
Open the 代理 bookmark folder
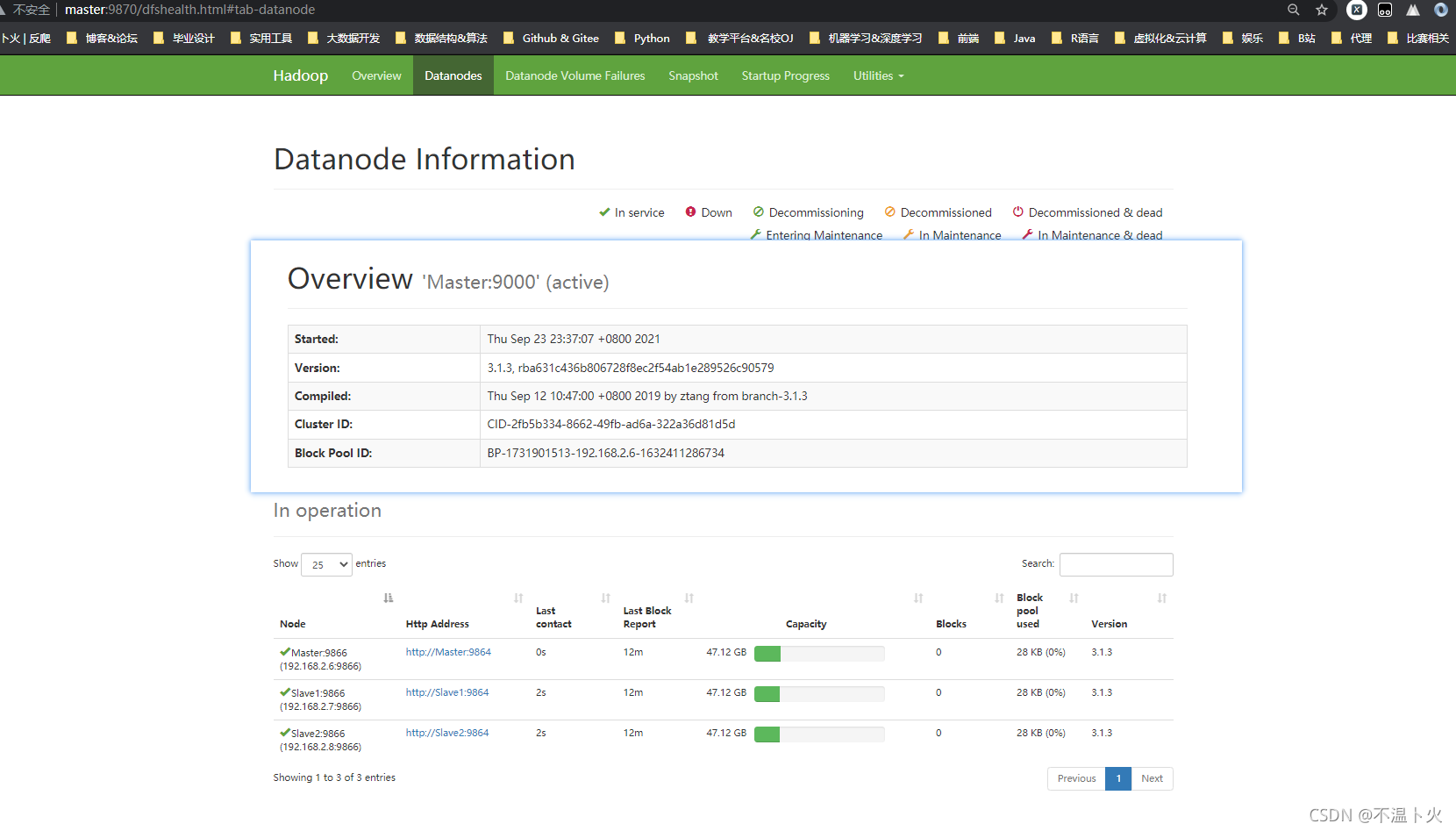pos(1352,38)
